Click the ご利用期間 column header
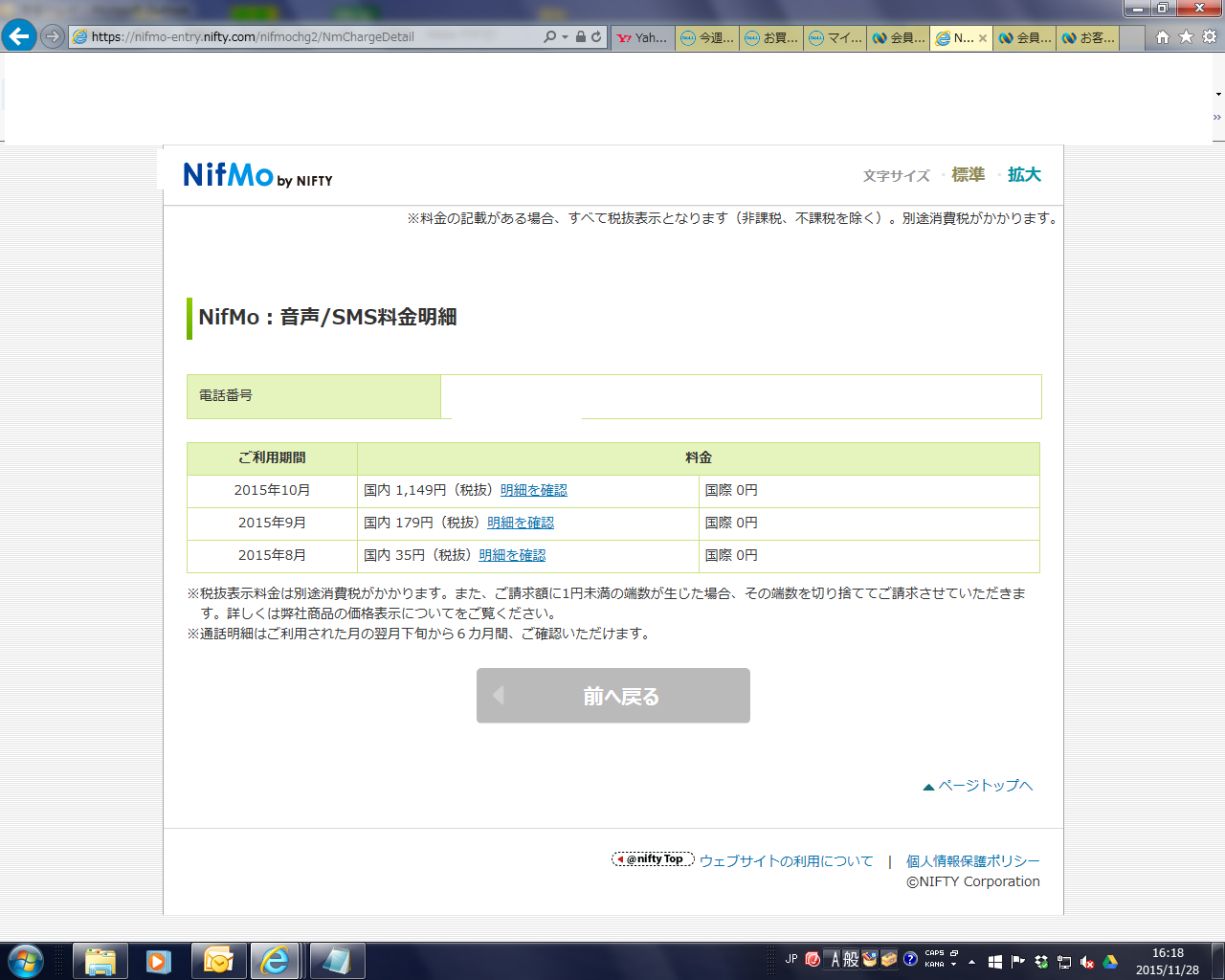The image size is (1225, 980). pos(273,458)
